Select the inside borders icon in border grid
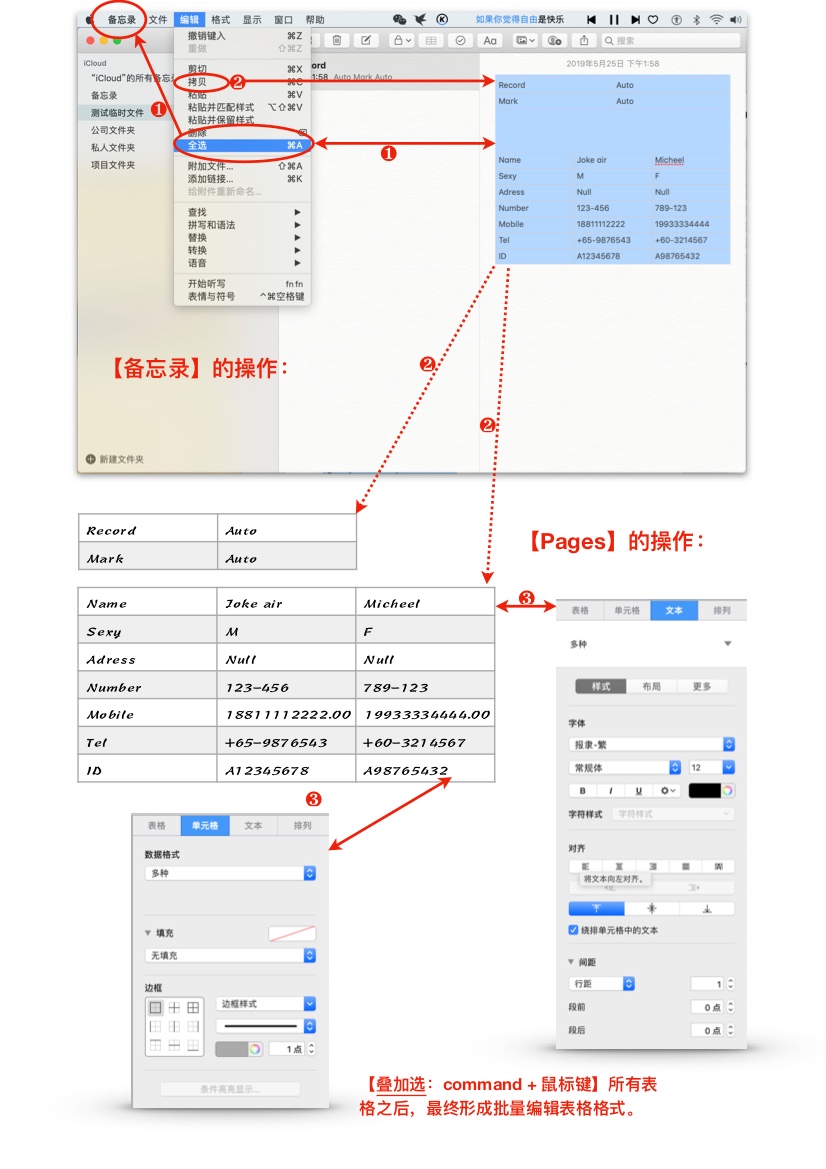The height and width of the screenshot is (1169, 826). [x=174, y=1007]
